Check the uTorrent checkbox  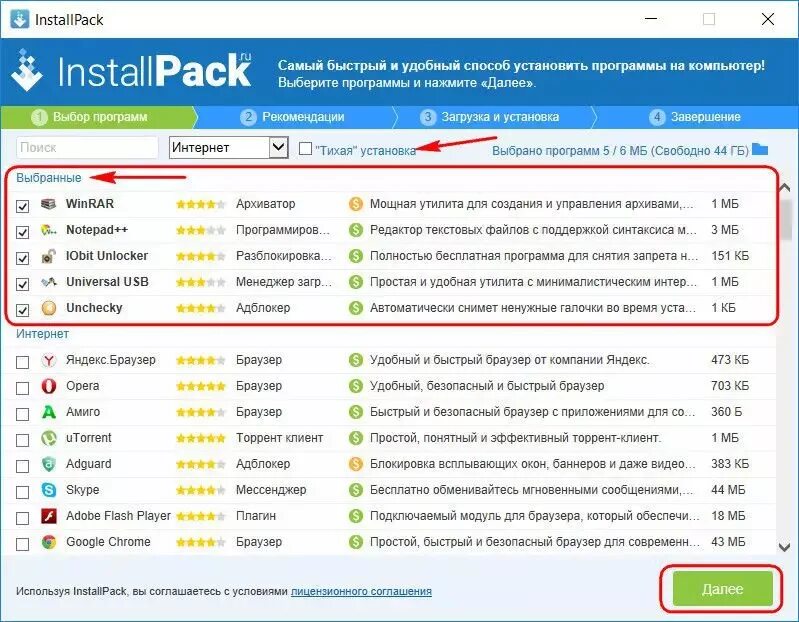coord(22,440)
